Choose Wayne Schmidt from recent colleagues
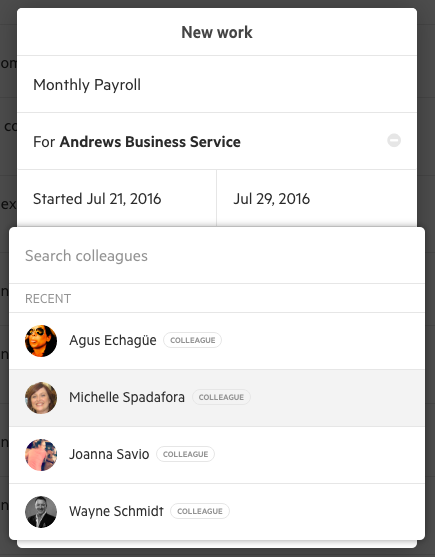This screenshot has width=435, height=557. (217, 512)
